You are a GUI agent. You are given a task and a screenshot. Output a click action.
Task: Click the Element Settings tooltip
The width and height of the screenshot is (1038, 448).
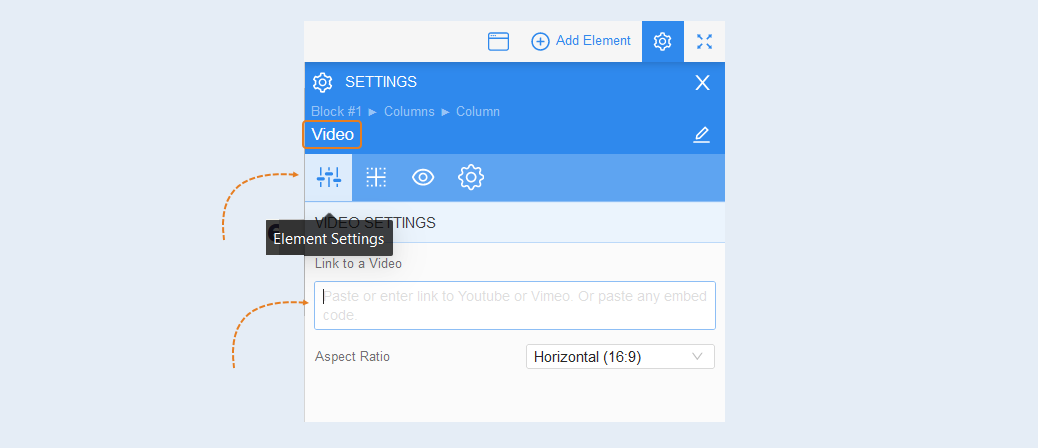[x=329, y=238]
